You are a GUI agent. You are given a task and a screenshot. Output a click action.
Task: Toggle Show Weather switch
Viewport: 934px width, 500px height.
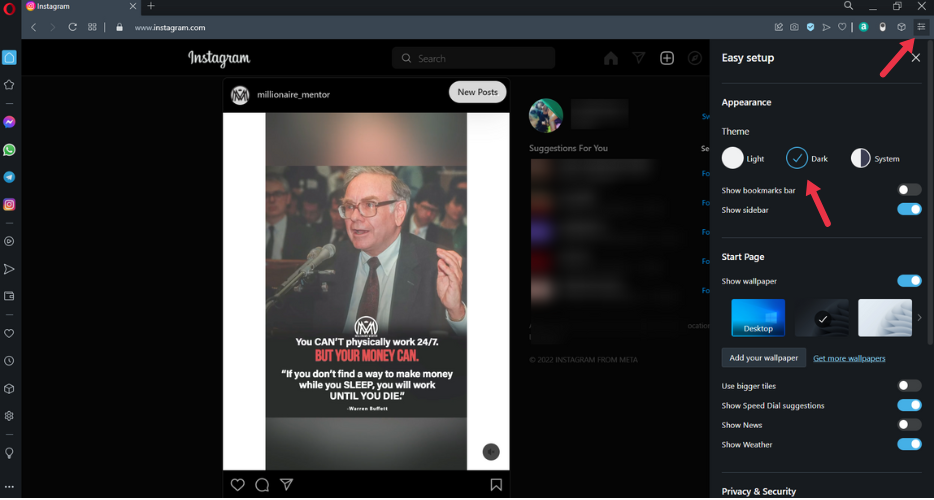click(x=910, y=444)
